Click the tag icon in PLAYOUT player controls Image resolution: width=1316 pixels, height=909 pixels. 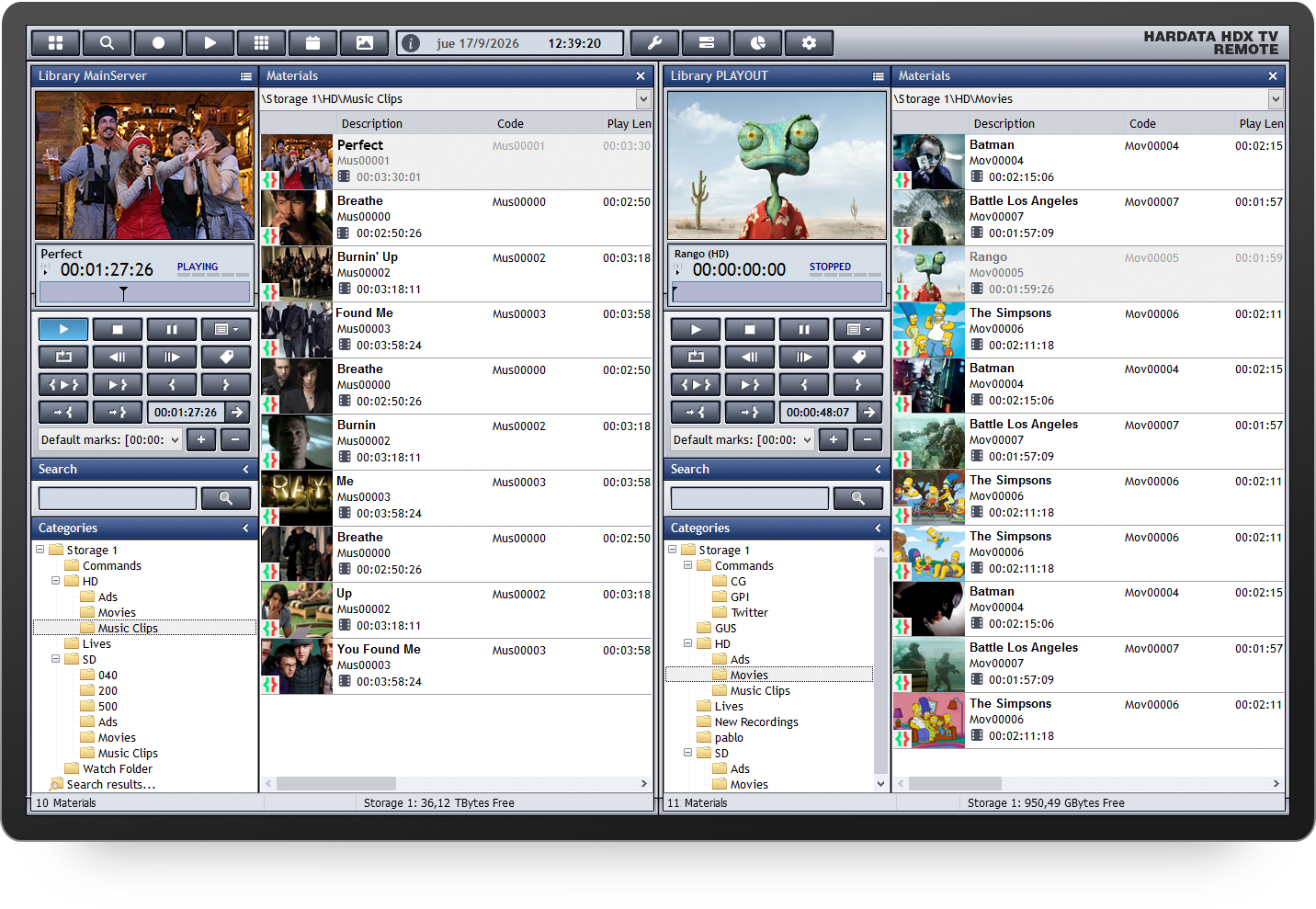pos(858,357)
